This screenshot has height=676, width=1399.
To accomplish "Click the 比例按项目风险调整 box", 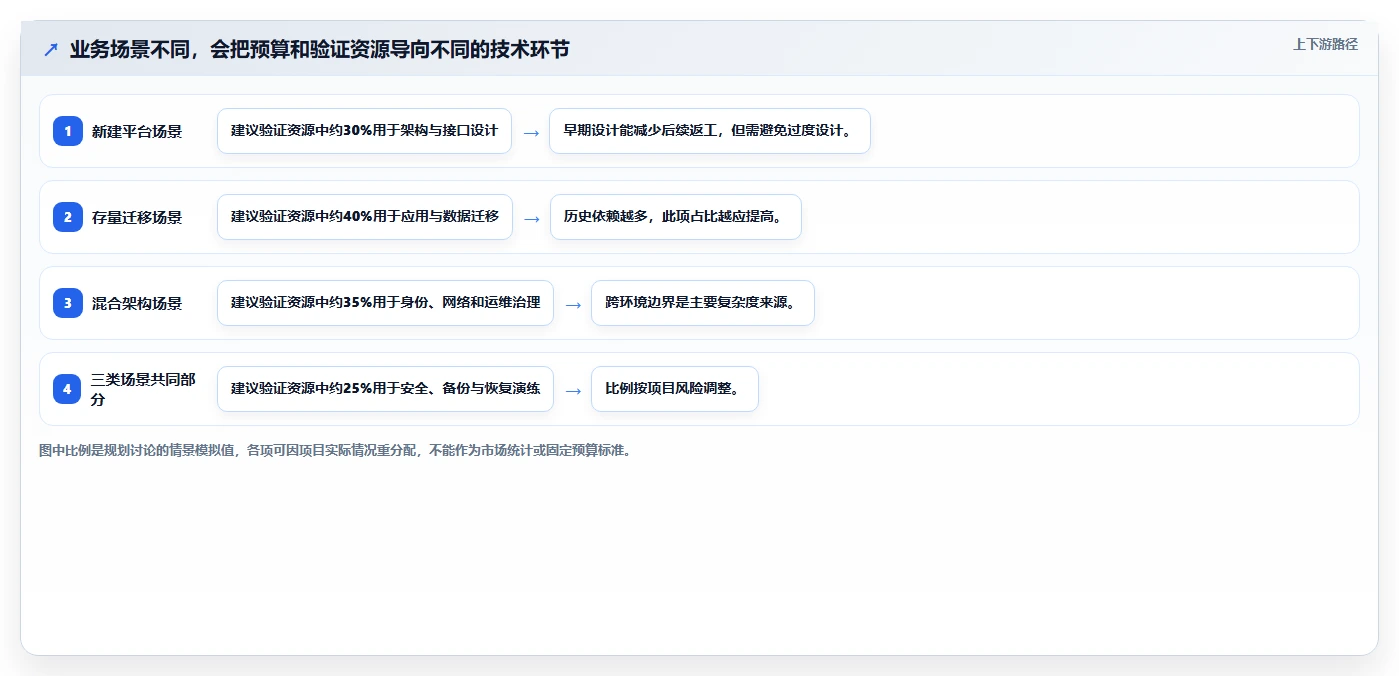I will click(675, 389).
